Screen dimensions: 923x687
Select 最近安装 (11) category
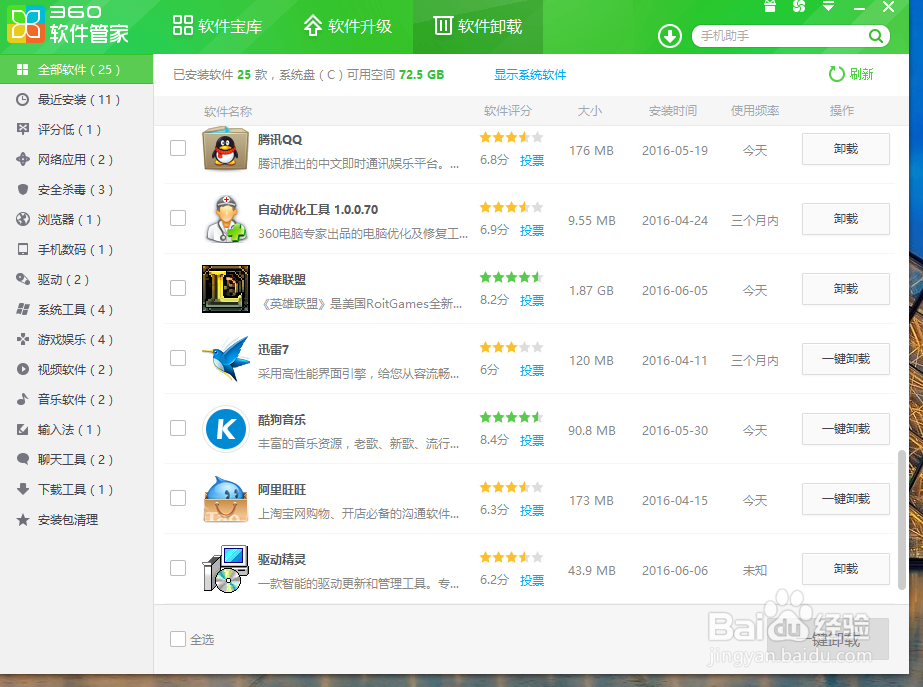click(77, 99)
